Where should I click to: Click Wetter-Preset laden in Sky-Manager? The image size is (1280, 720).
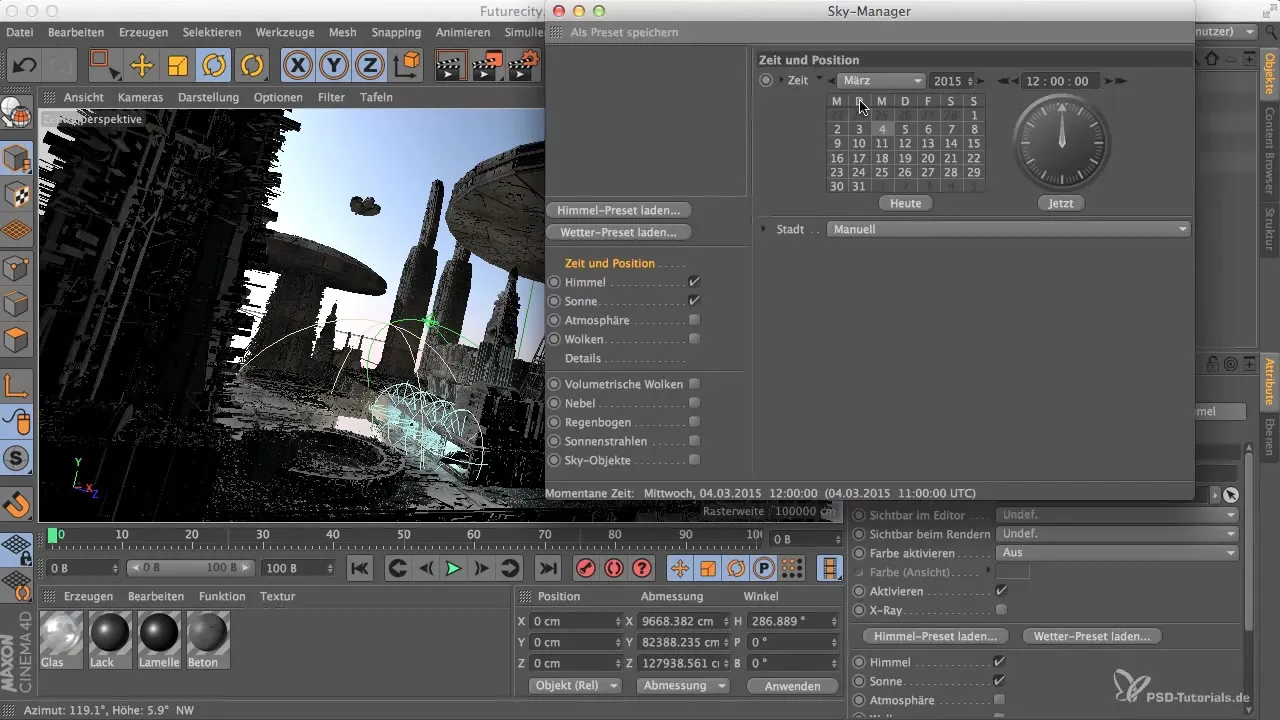click(x=619, y=232)
